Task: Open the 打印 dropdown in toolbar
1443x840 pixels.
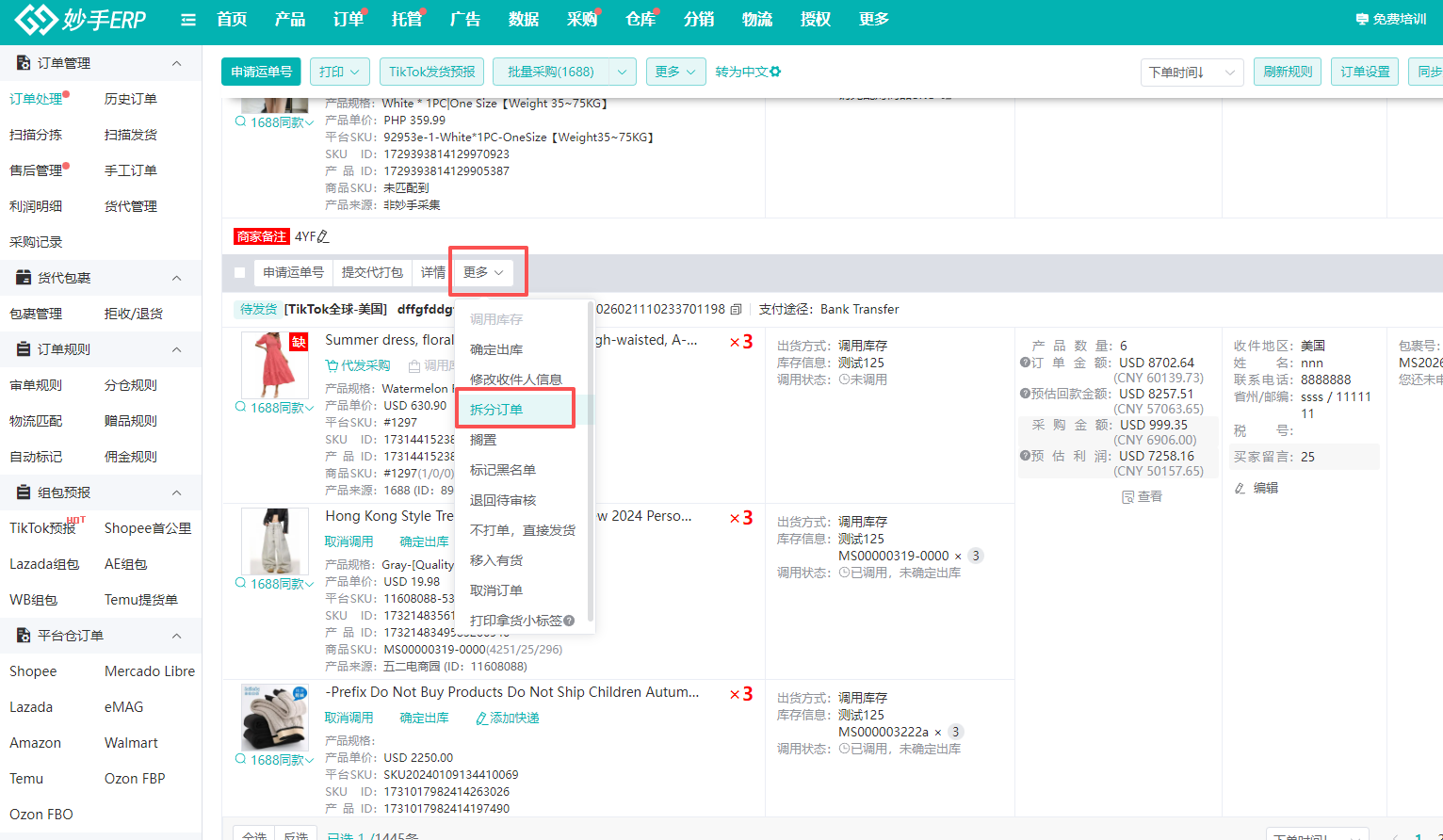Action: tap(339, 72)
